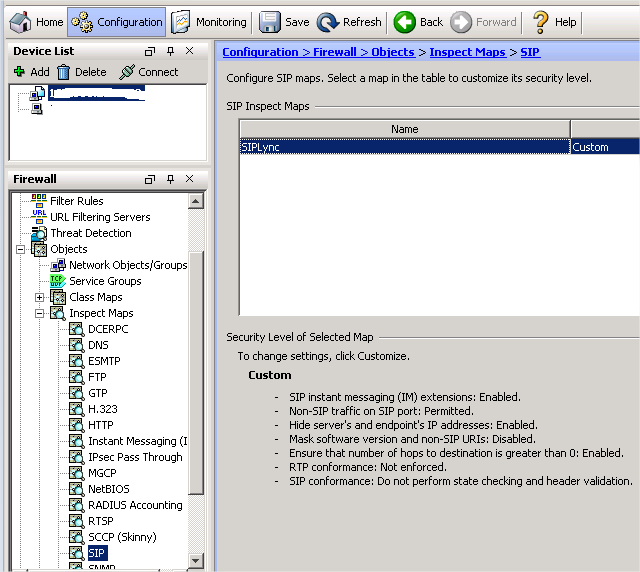Screen dimensions: 640x572
Task: Collapse the Inspect Maps node
Action: [40, 313]
